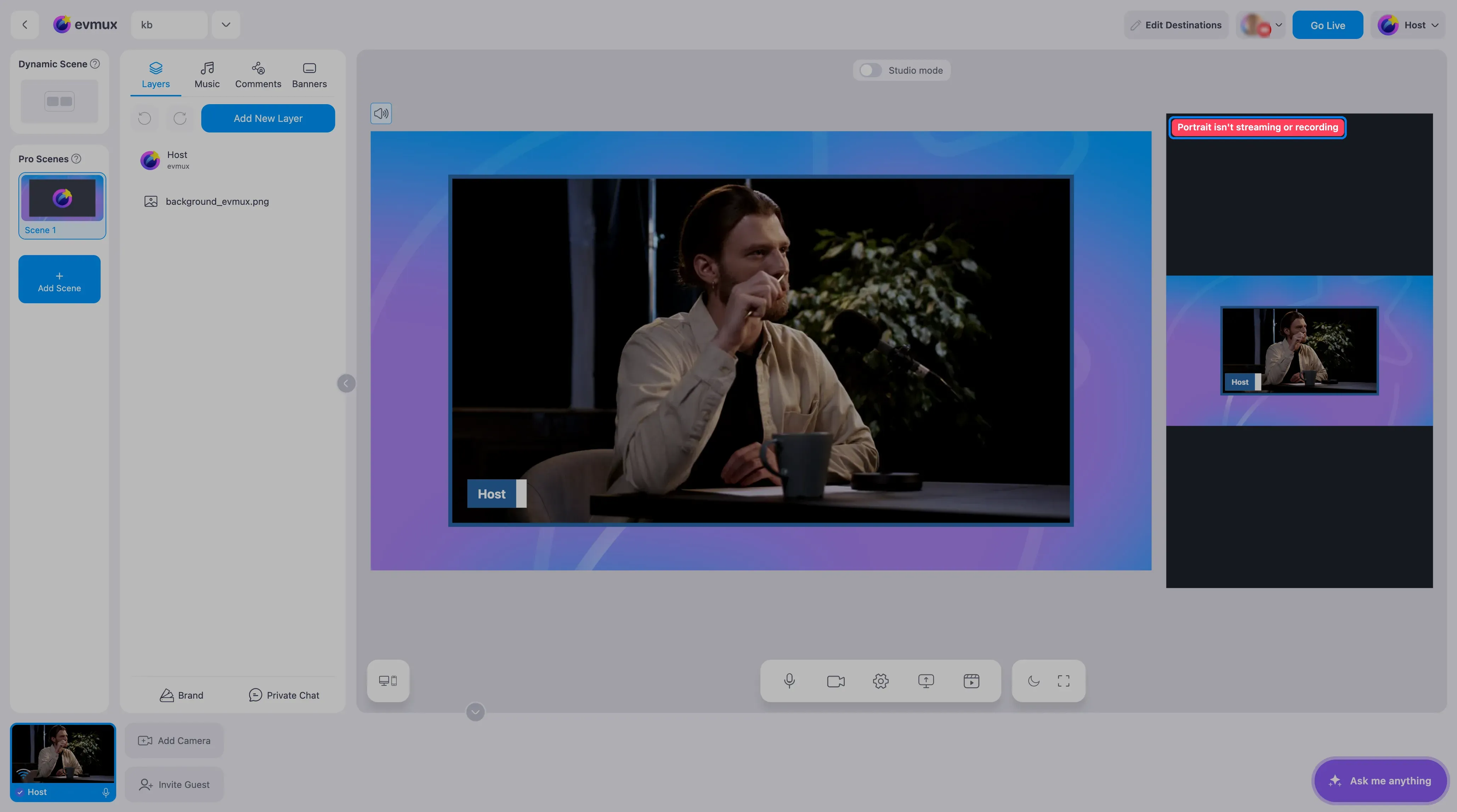Redo the layer change
This screenshot has height=812, width=1457.
[x=180, y=118]
